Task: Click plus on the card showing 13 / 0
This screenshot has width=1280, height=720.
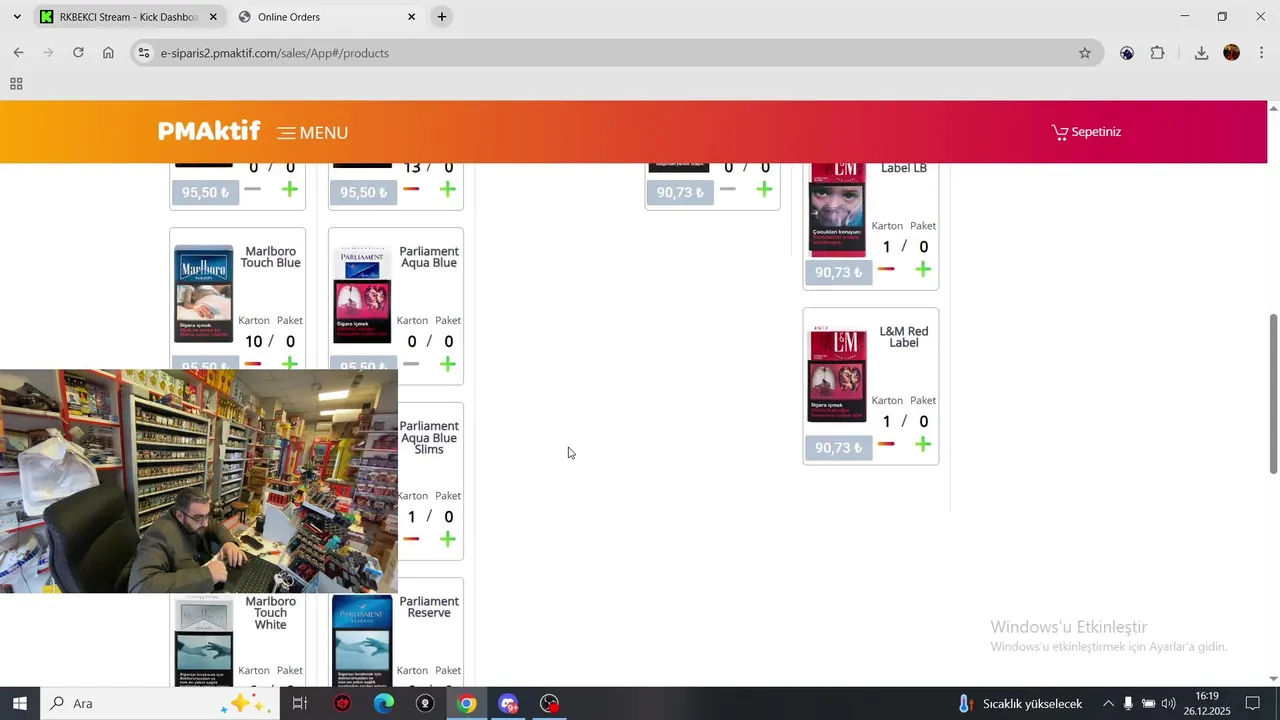Action: point(448,189)
